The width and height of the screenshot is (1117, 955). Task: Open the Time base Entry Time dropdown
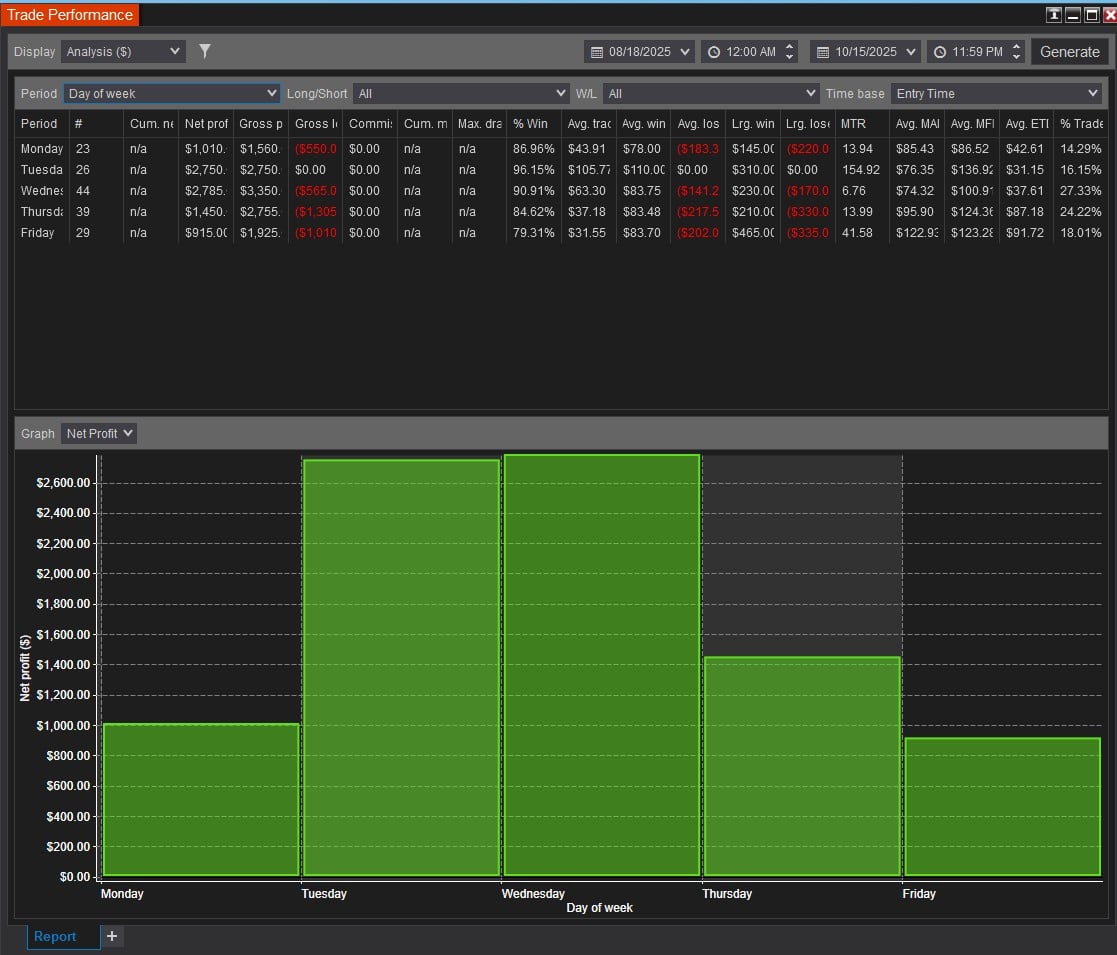pos(996,93)
